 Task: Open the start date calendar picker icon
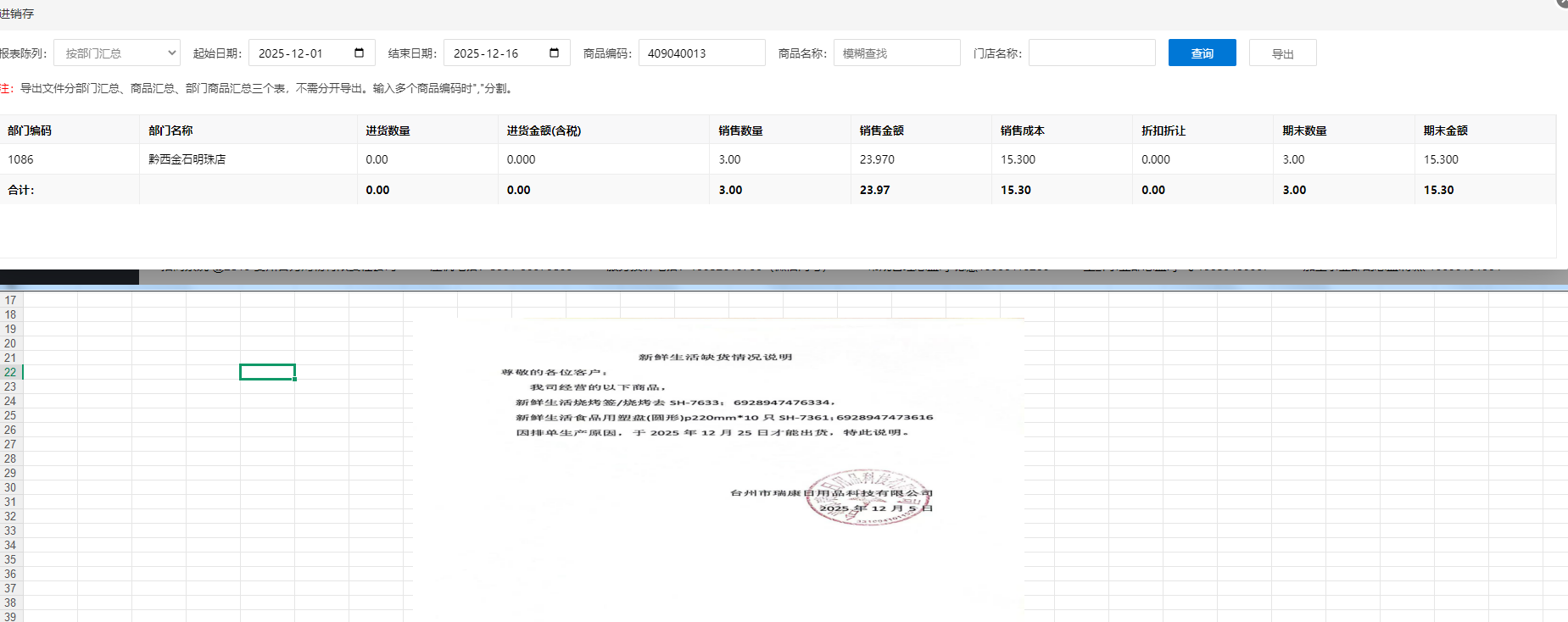coord(359,53)
